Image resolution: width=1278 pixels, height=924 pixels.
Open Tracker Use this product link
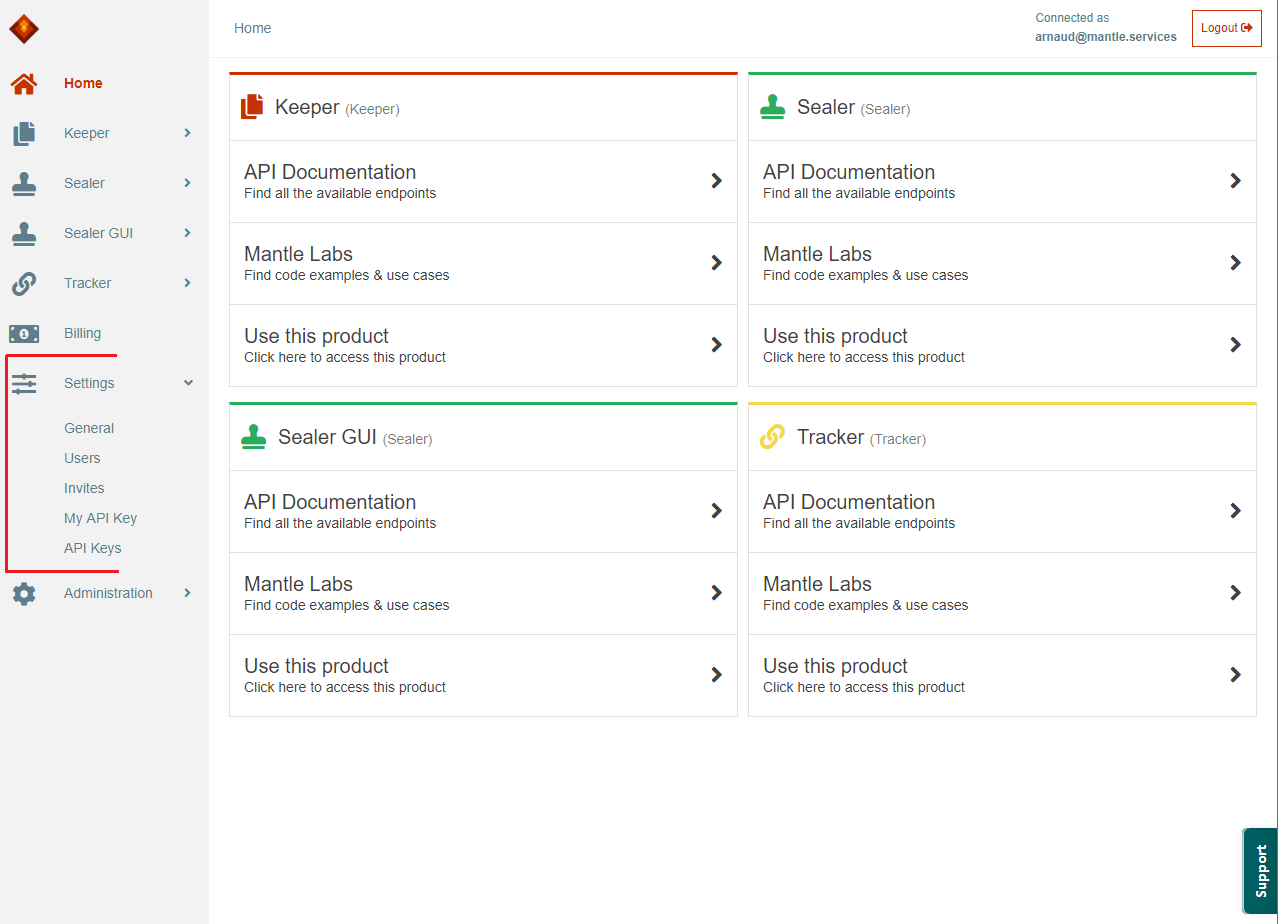[1002, 675]
